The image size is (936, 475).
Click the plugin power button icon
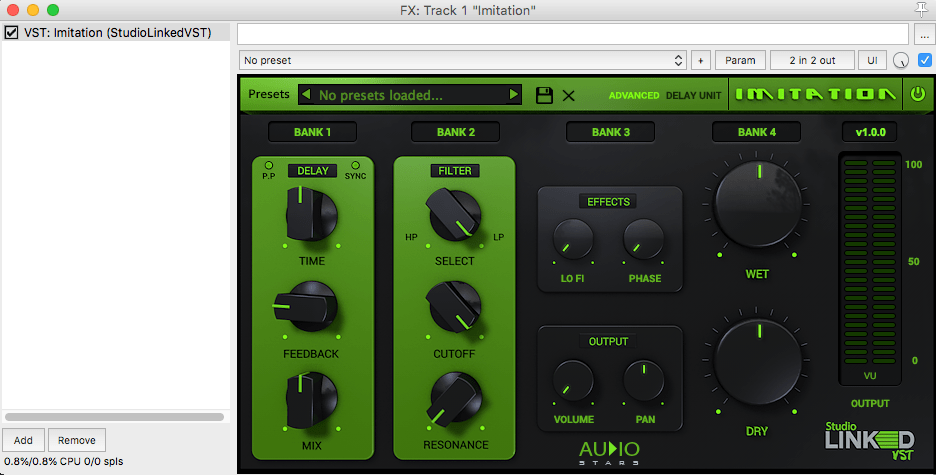pos(917,95)
